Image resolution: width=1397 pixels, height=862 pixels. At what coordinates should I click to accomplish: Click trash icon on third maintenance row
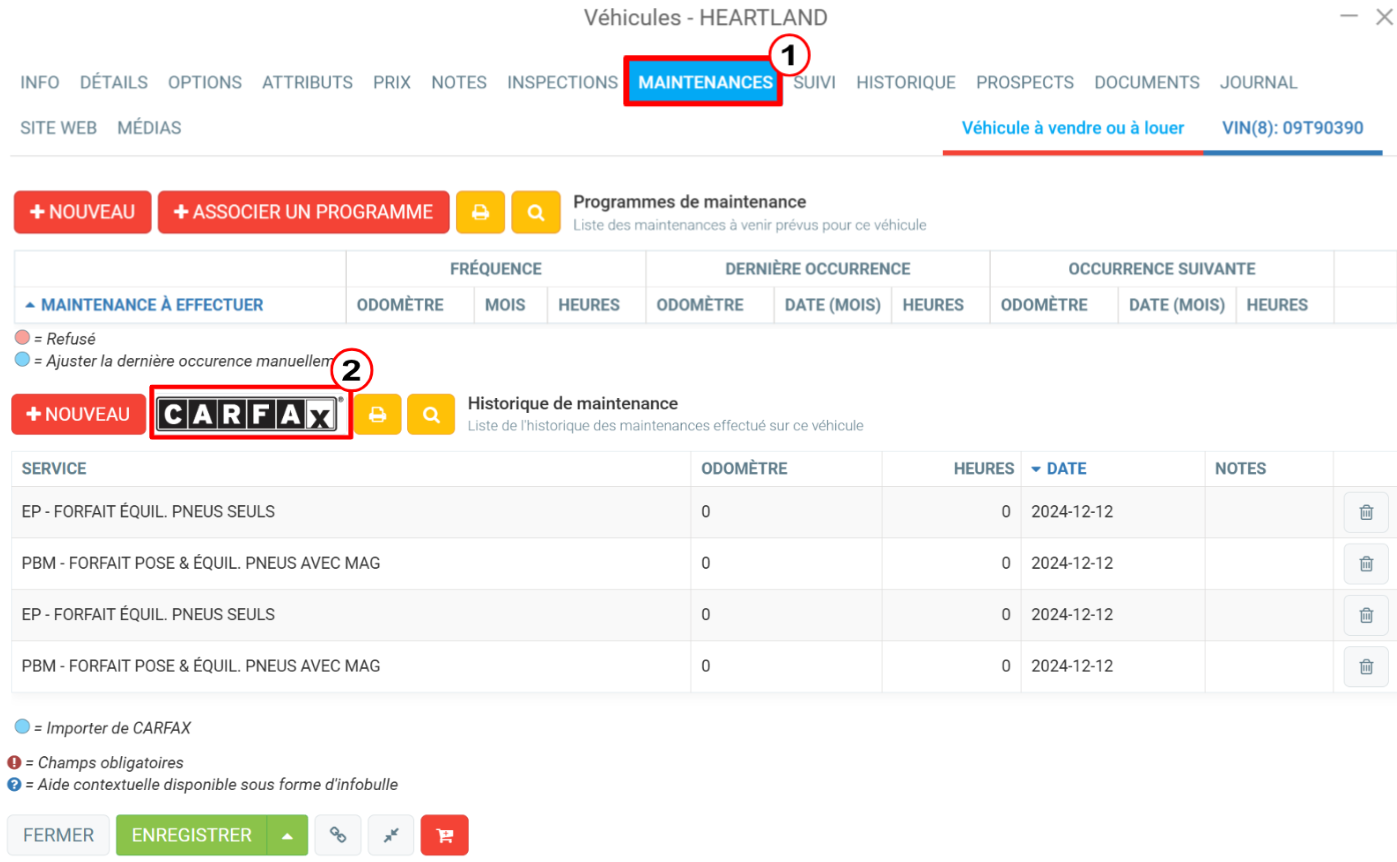[1366, 615]
